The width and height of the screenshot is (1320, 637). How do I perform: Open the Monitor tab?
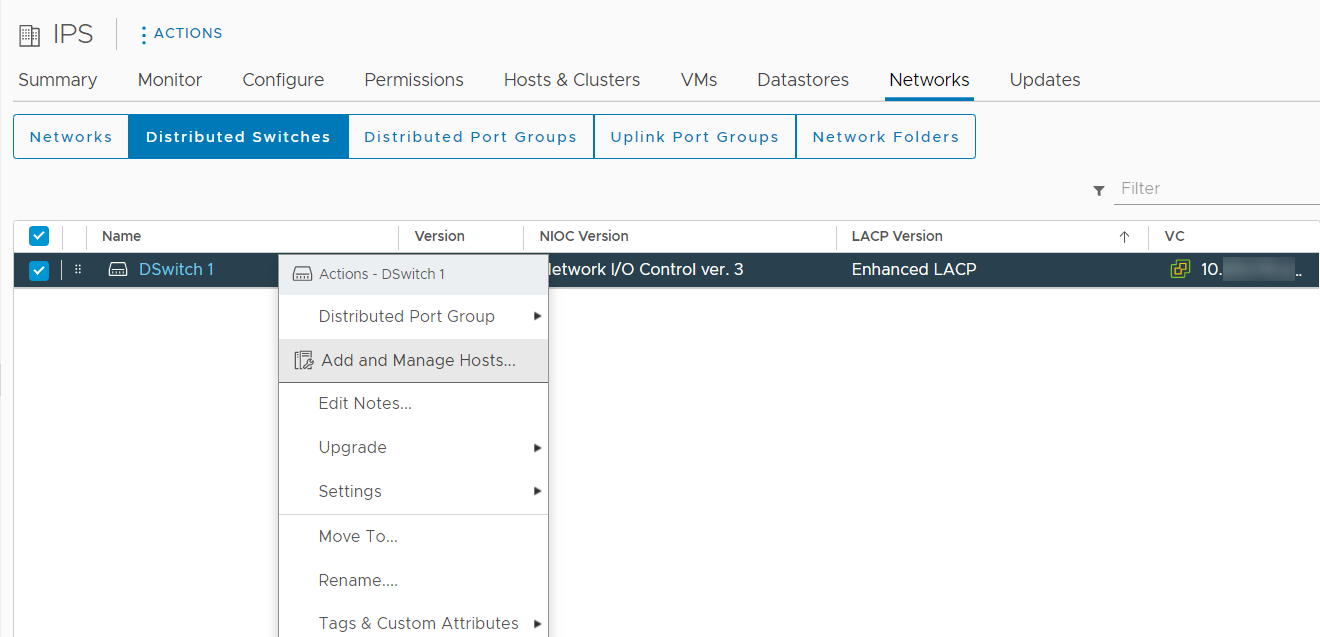(170, 80)
